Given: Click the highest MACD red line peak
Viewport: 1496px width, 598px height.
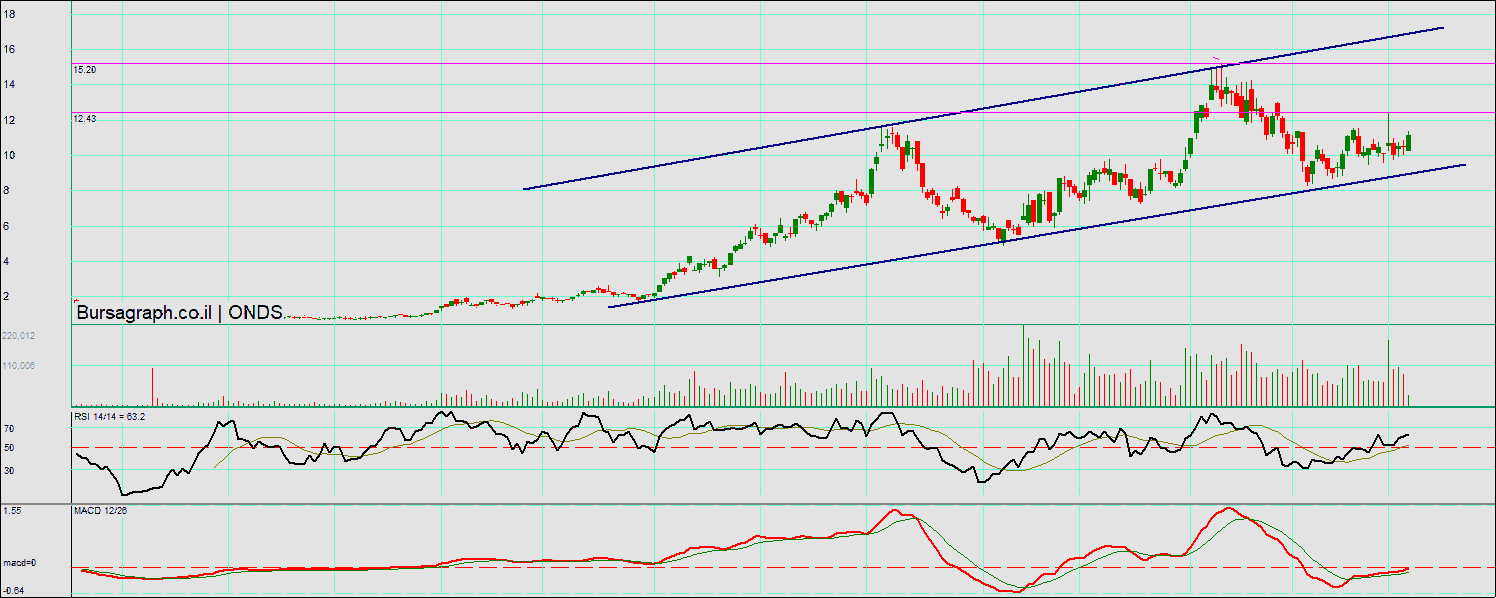Looking at the screenshot, I should (1226, 508).
